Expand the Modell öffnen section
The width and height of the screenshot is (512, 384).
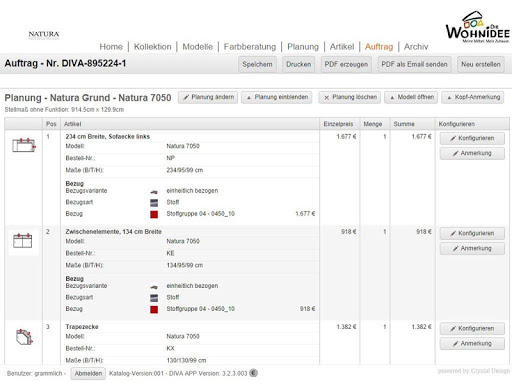tap(411, 97)
